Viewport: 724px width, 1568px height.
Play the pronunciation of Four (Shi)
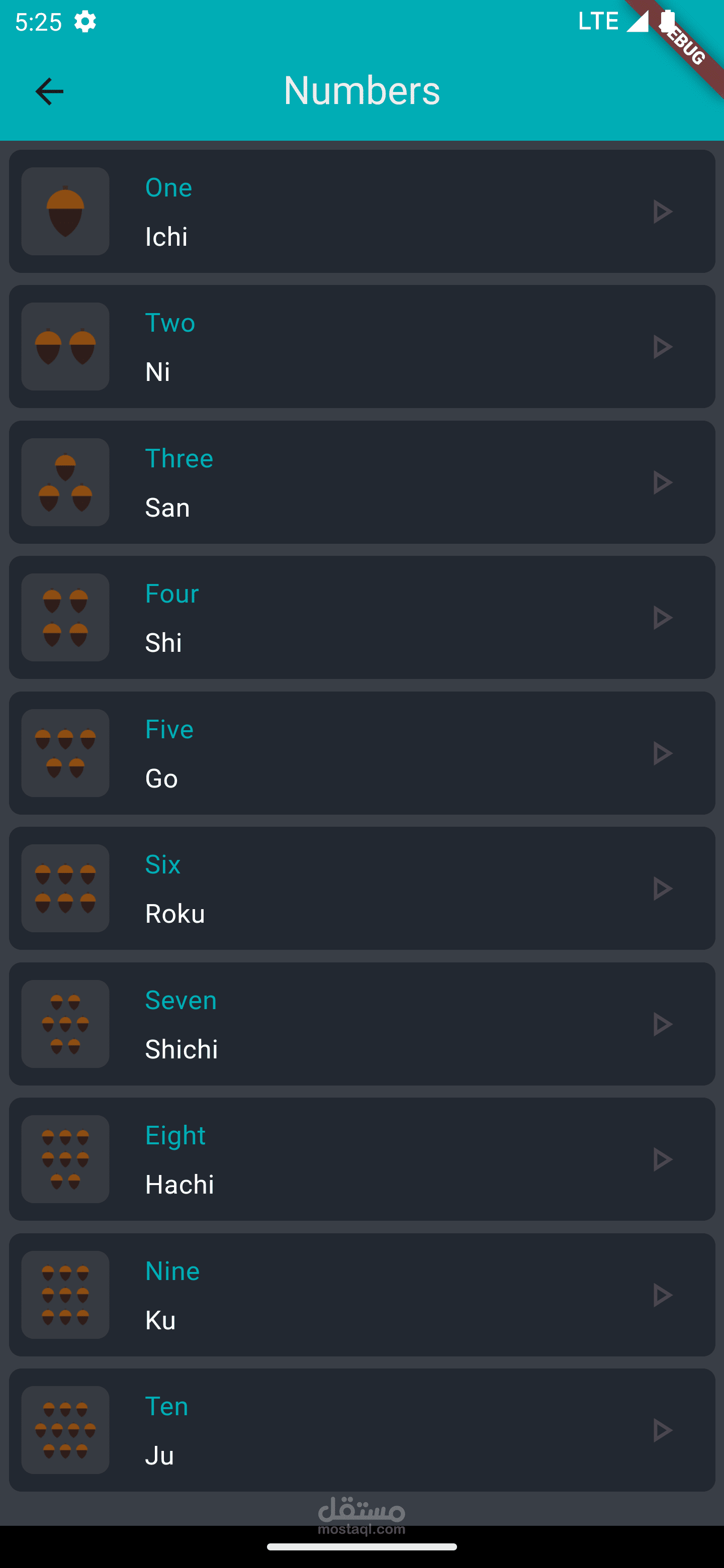click(x=663, y=618)
